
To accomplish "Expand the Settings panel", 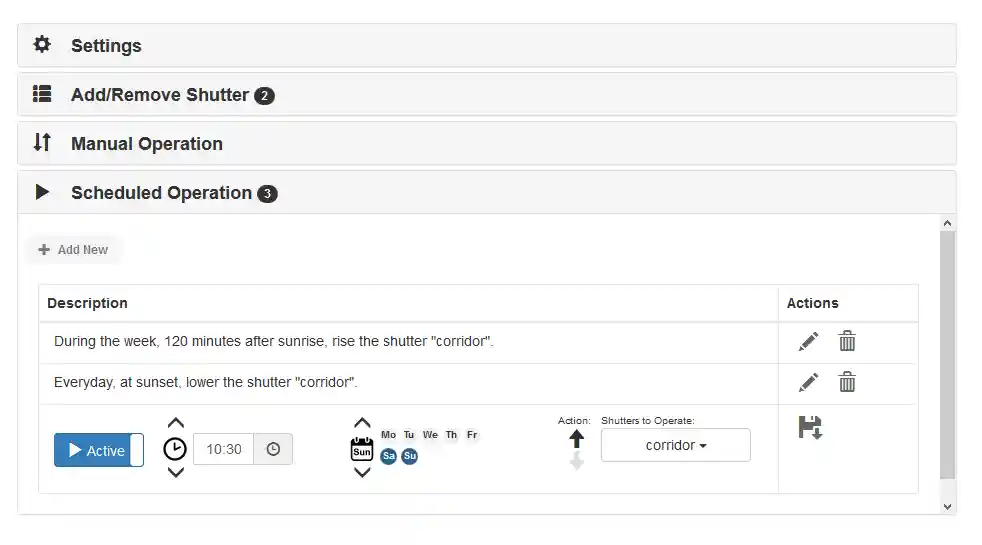I will click(x=106, y=46).
